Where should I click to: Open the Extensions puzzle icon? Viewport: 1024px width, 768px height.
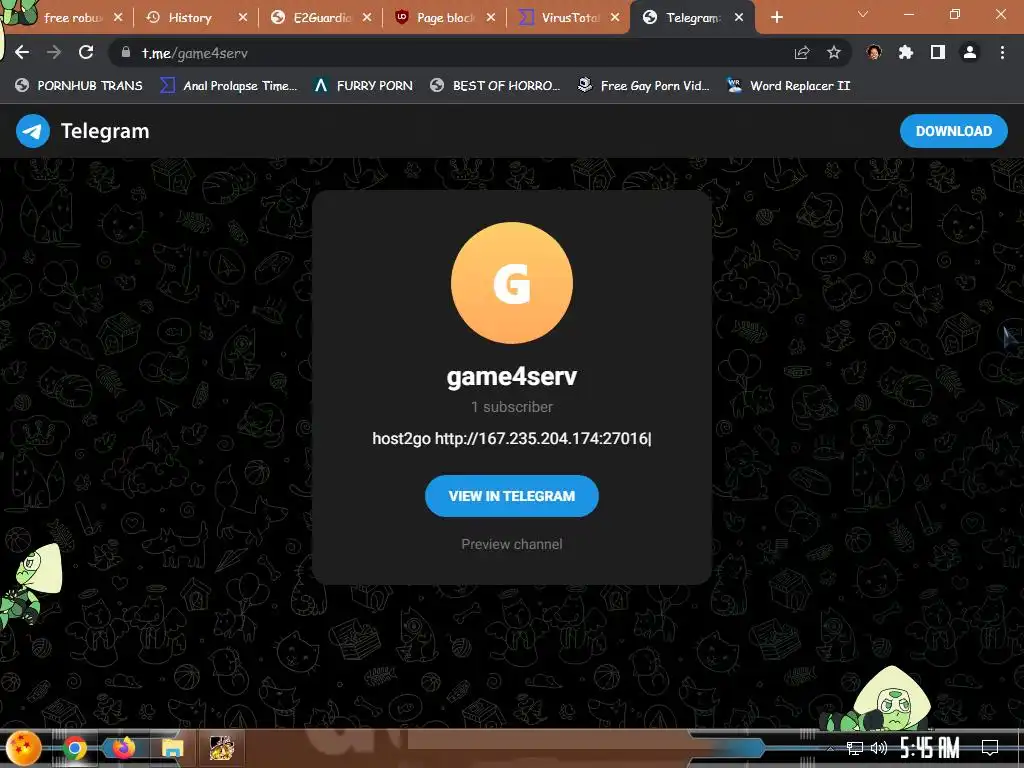(x=906, y=52)
